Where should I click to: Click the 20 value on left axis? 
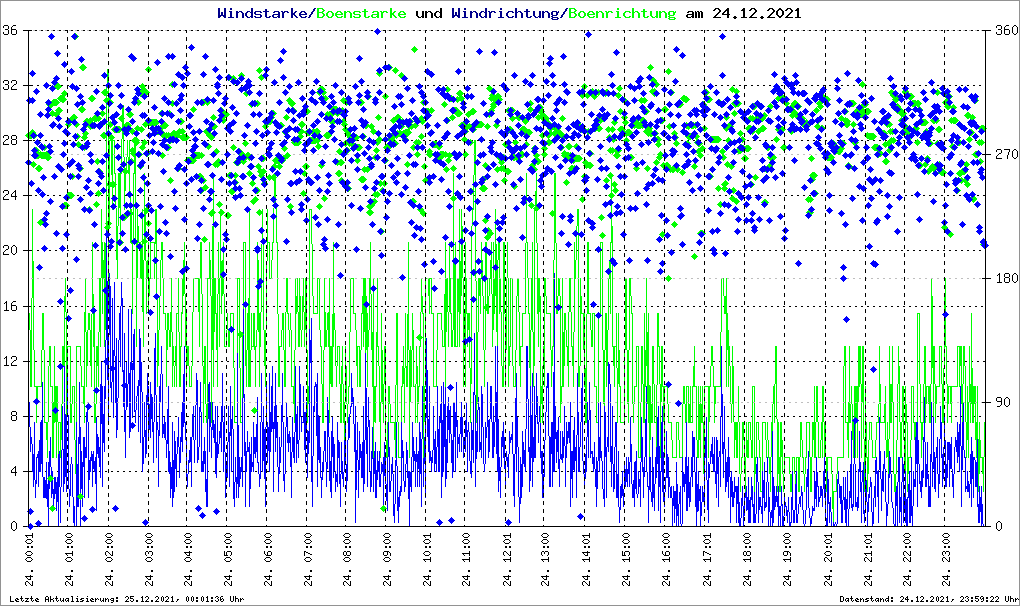click(x=9, y=251)
